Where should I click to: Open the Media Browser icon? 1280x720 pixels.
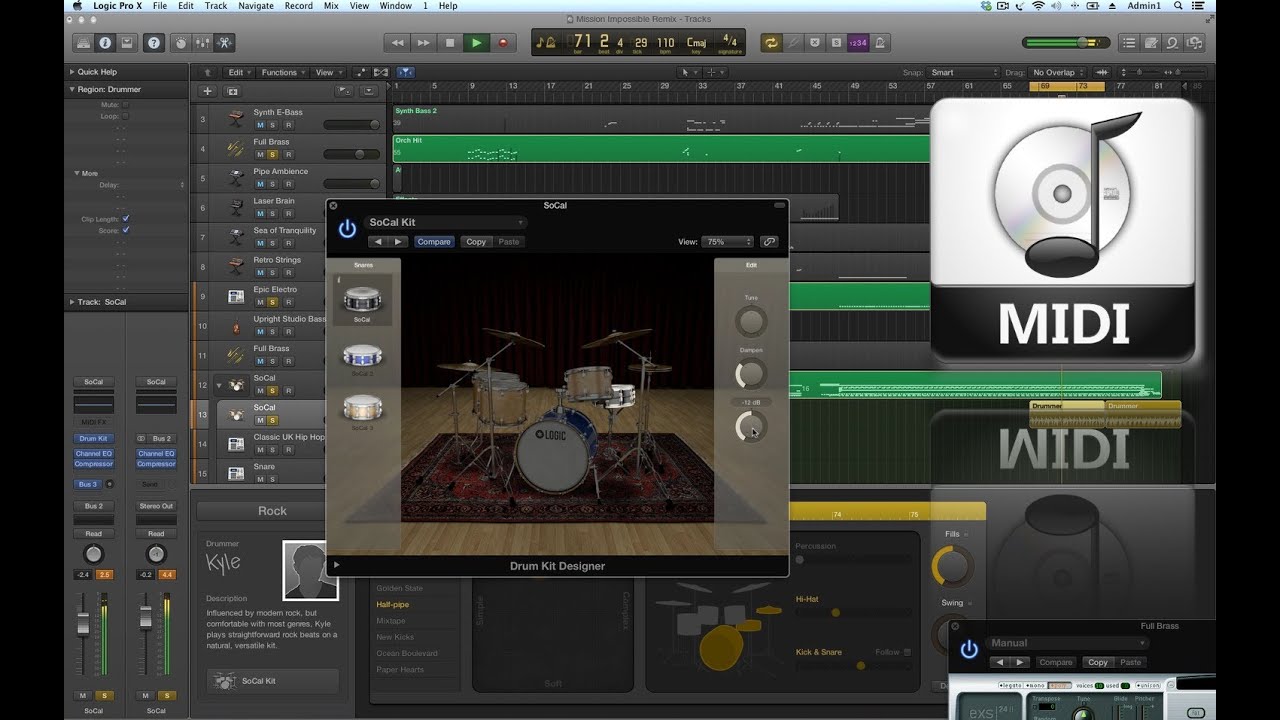pyautogui.click(x=1195, y=43)
